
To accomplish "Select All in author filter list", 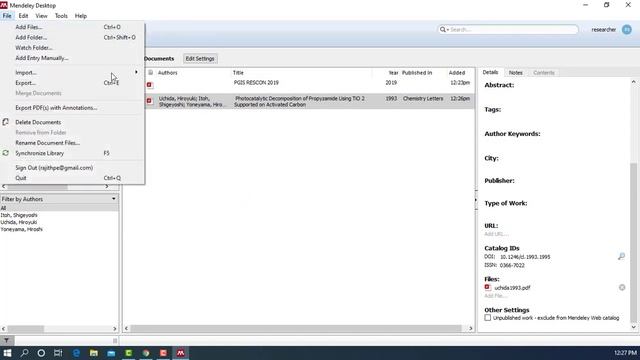I will tap(59, 208).
